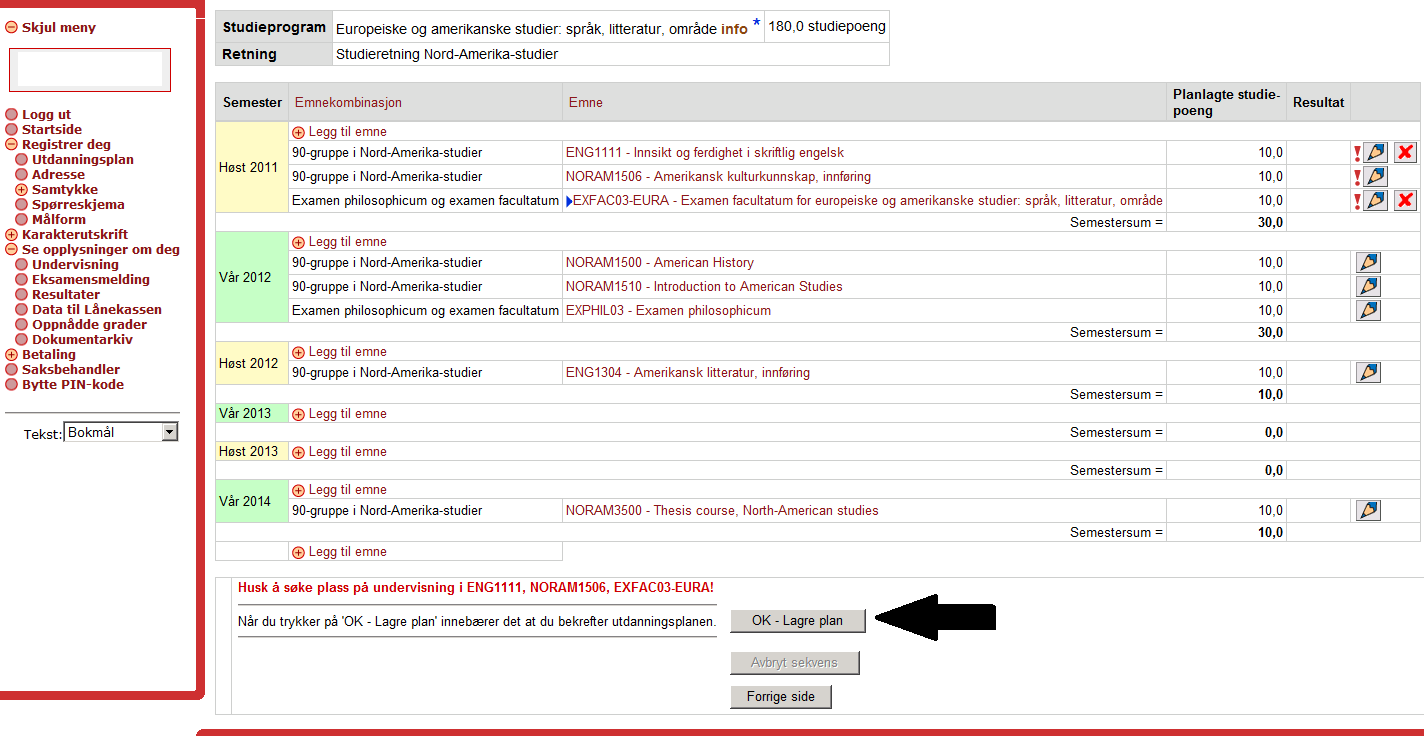Open NORAM1500 - American History link

pos(660,263)
